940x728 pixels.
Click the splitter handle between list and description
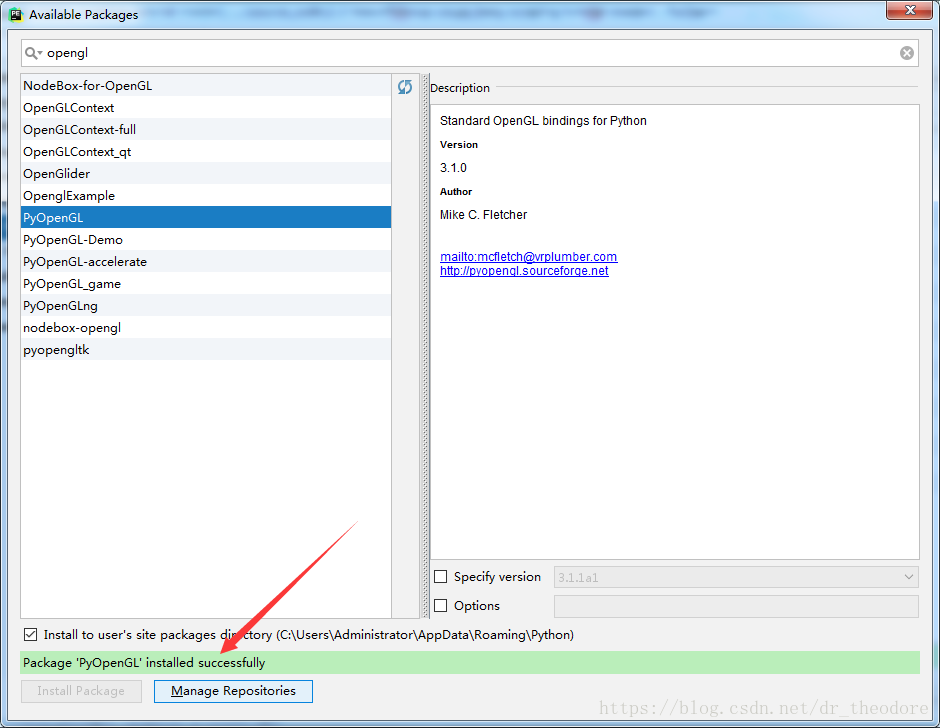[425, 346]
